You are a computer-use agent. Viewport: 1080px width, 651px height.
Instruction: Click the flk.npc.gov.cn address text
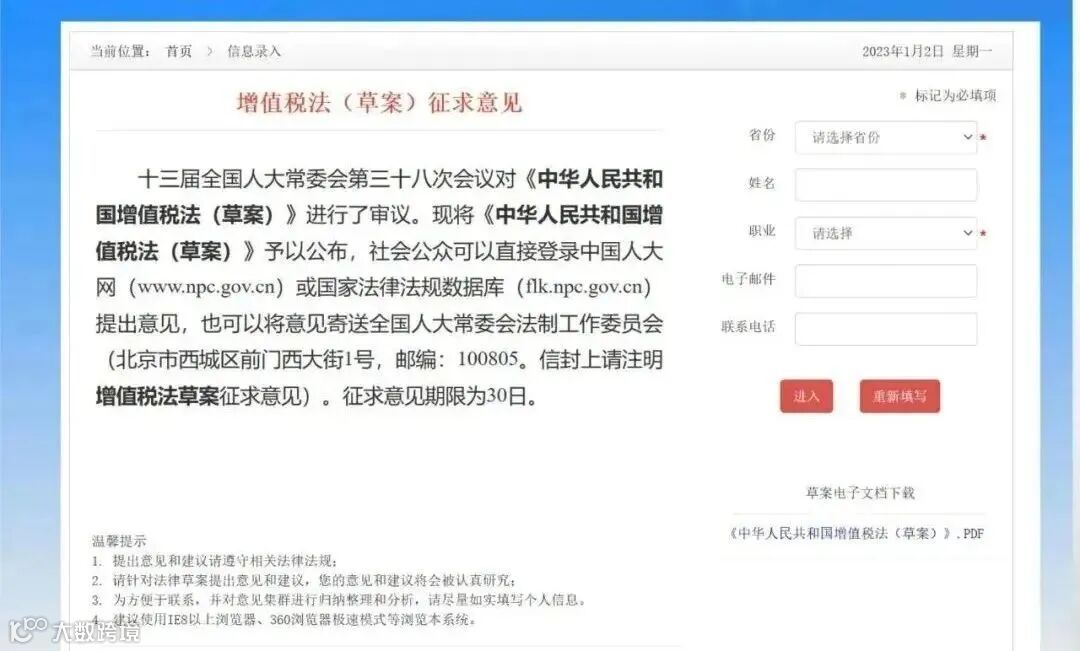(584, 287)
